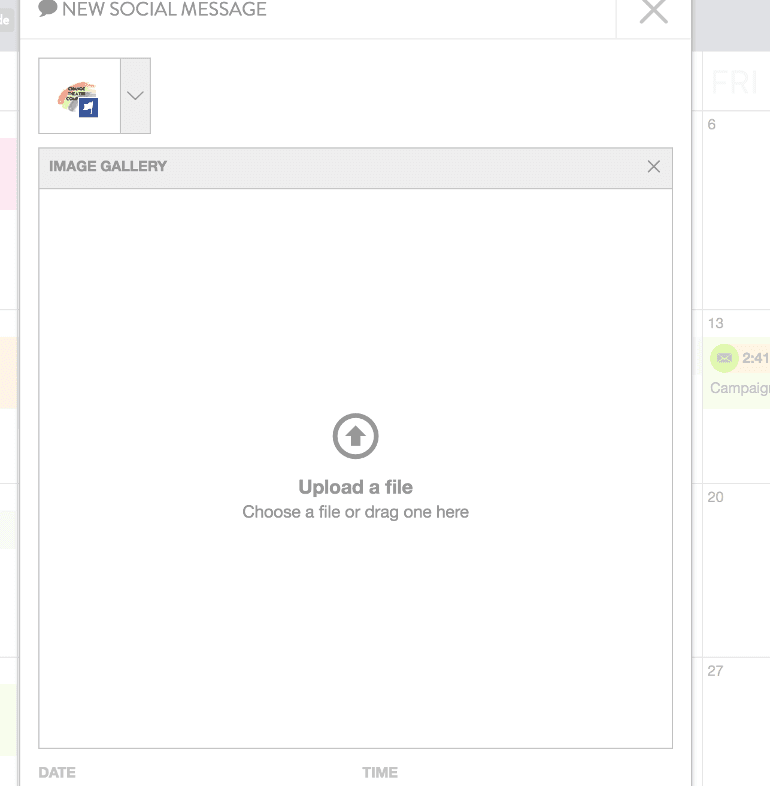Select calendar day 27
The image size is (770, 786).
715,671
